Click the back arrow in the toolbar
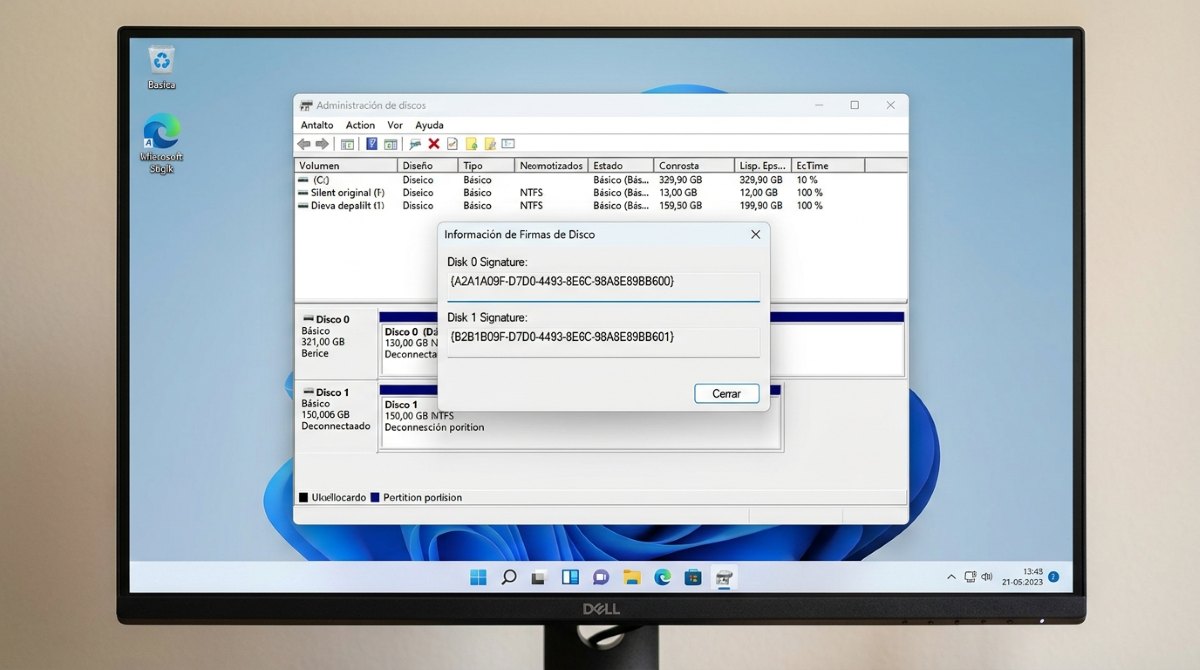The height and width of the screenshot is (670, 1200). 304,144
